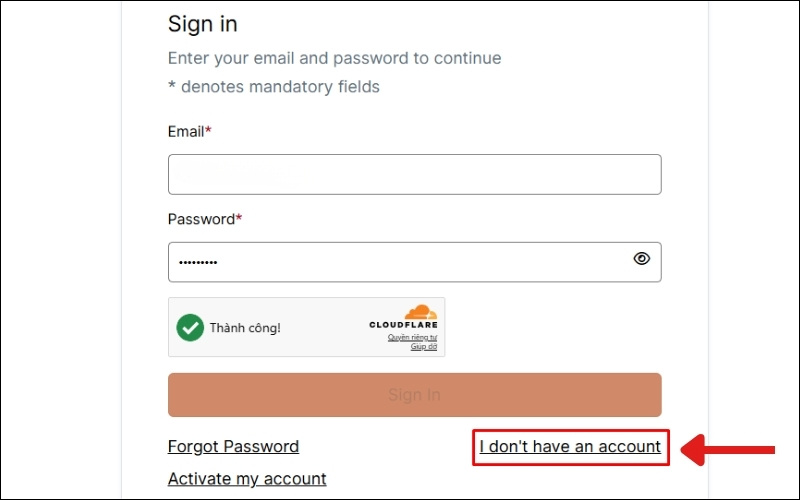This screenshot has height=500, width=800.
Task: Open Cloudflare "Giúp đỡ" help link
Action: coord(425,346)
